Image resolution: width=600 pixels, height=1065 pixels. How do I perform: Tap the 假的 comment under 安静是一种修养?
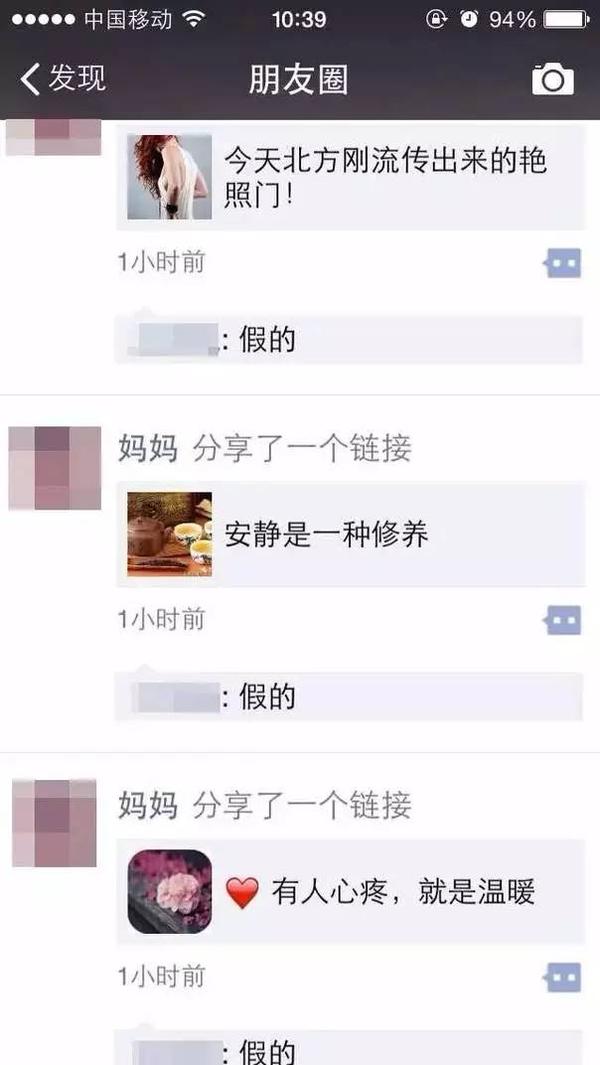pos(268,697)
